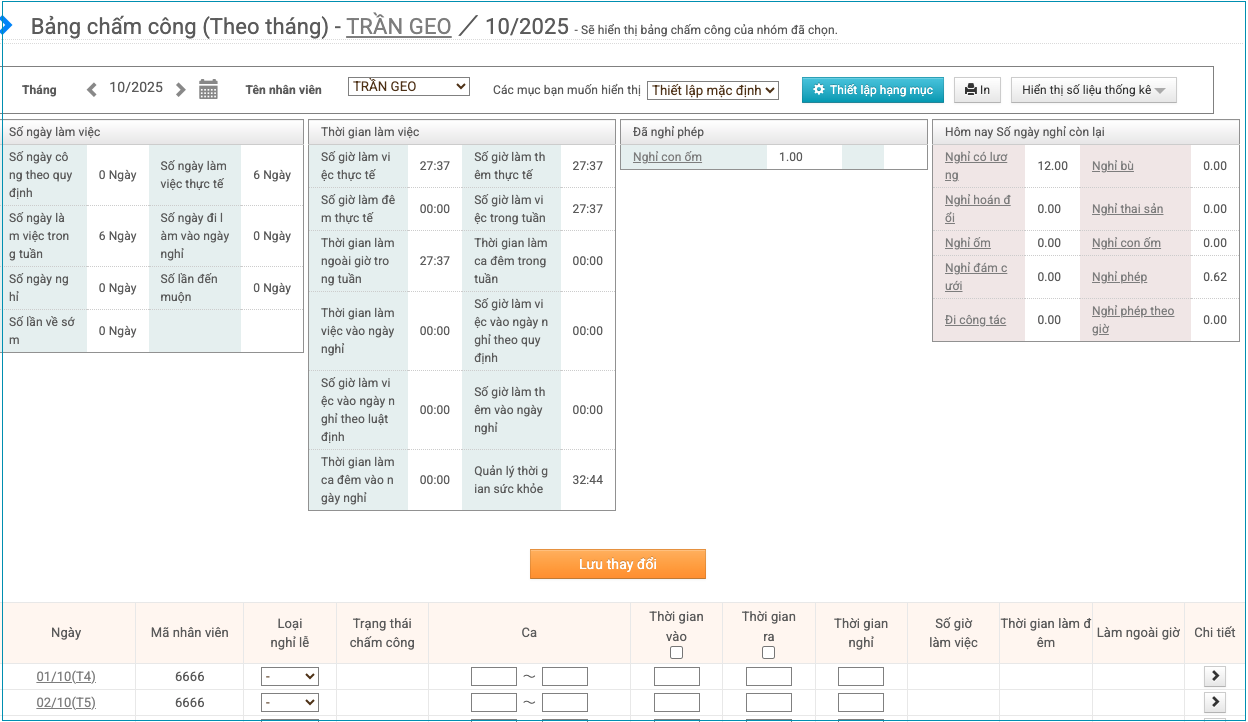Screen dimensions: 1248x722
Task: Click the Nghỉ thai sản link
Action: pos(1127,209)
